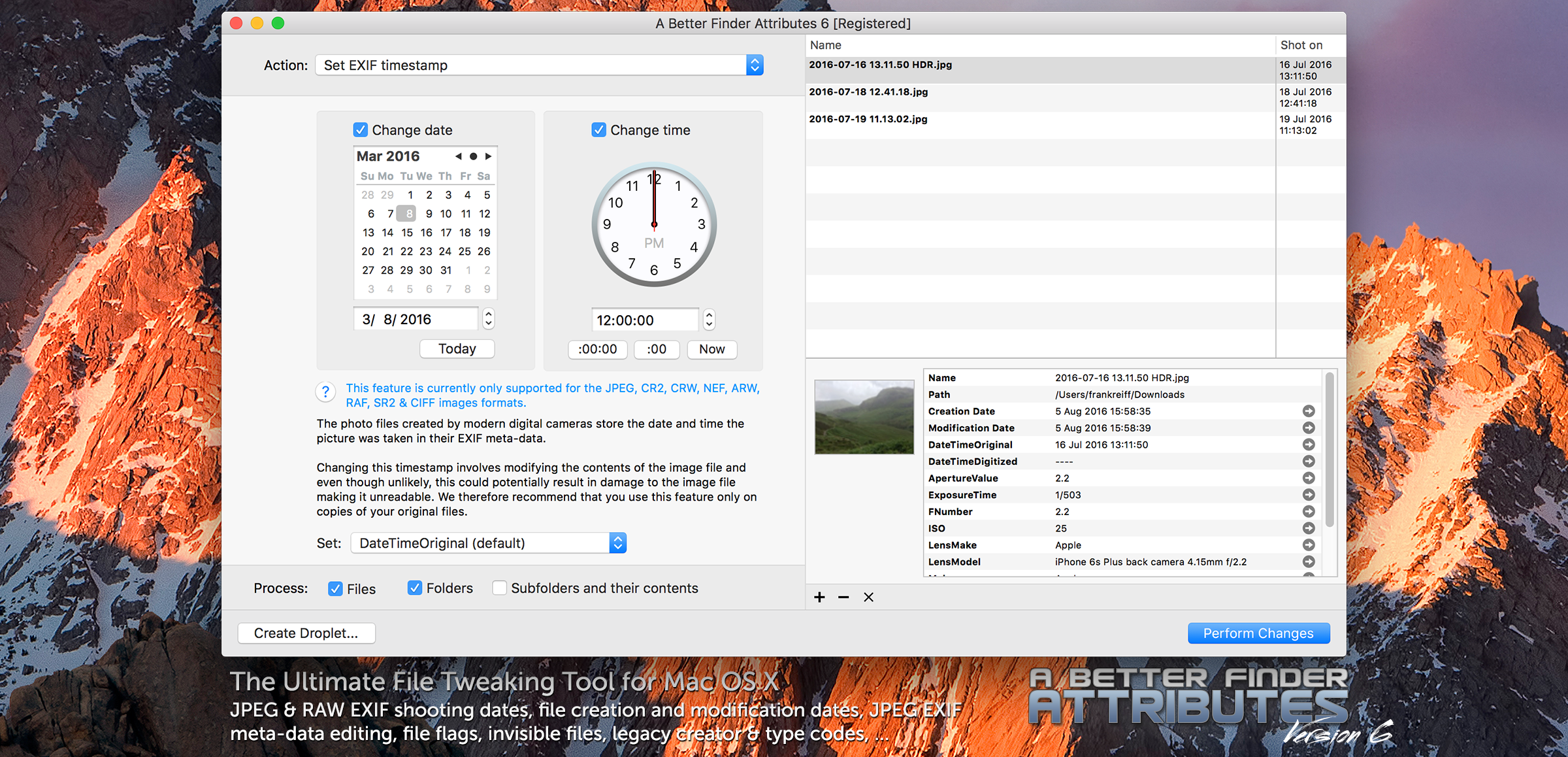Click the Mar 2016 month label
Screen dimensions: 1568x757
tap(388, 156)
